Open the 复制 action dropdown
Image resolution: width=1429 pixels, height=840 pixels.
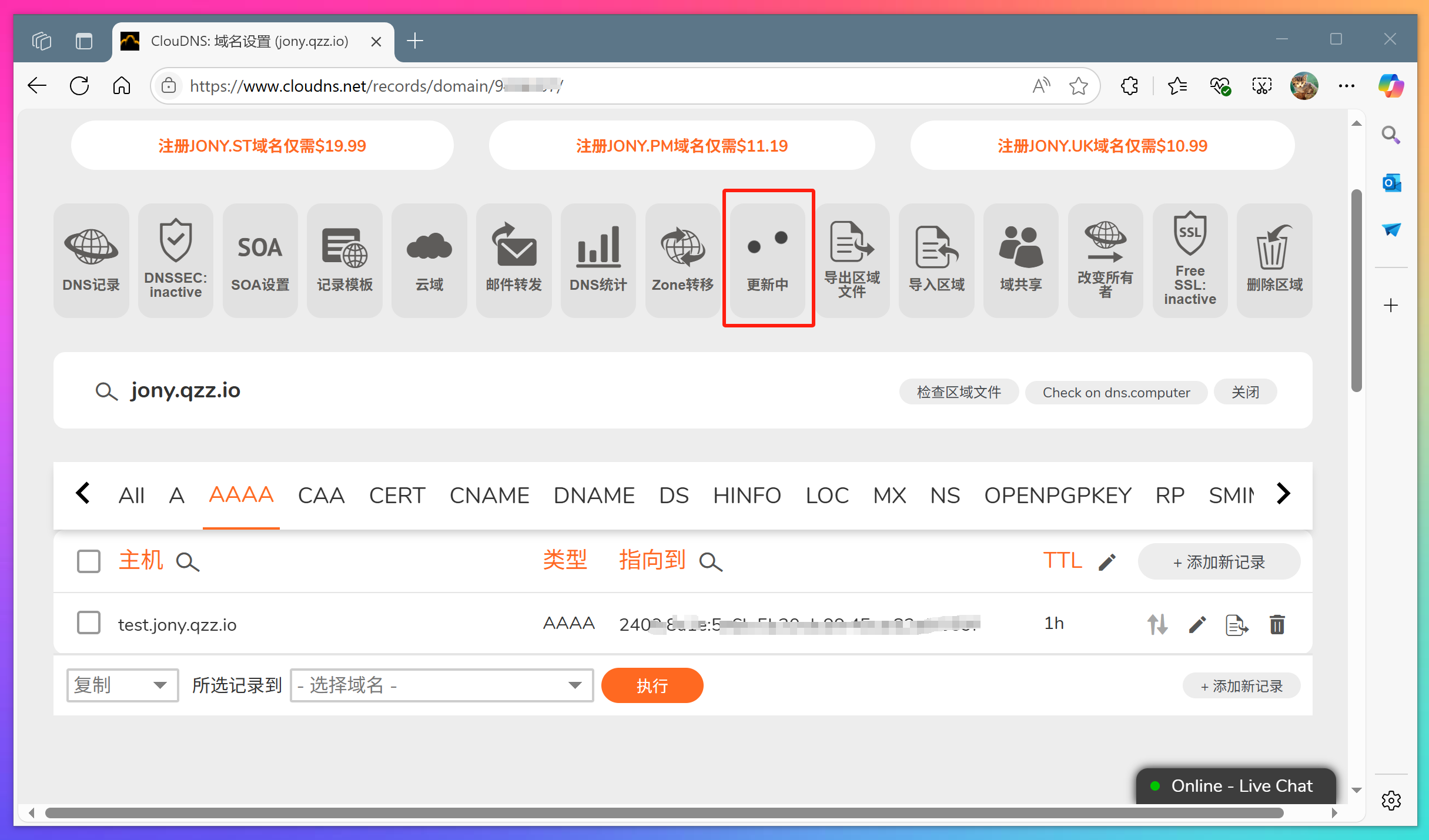122,685
